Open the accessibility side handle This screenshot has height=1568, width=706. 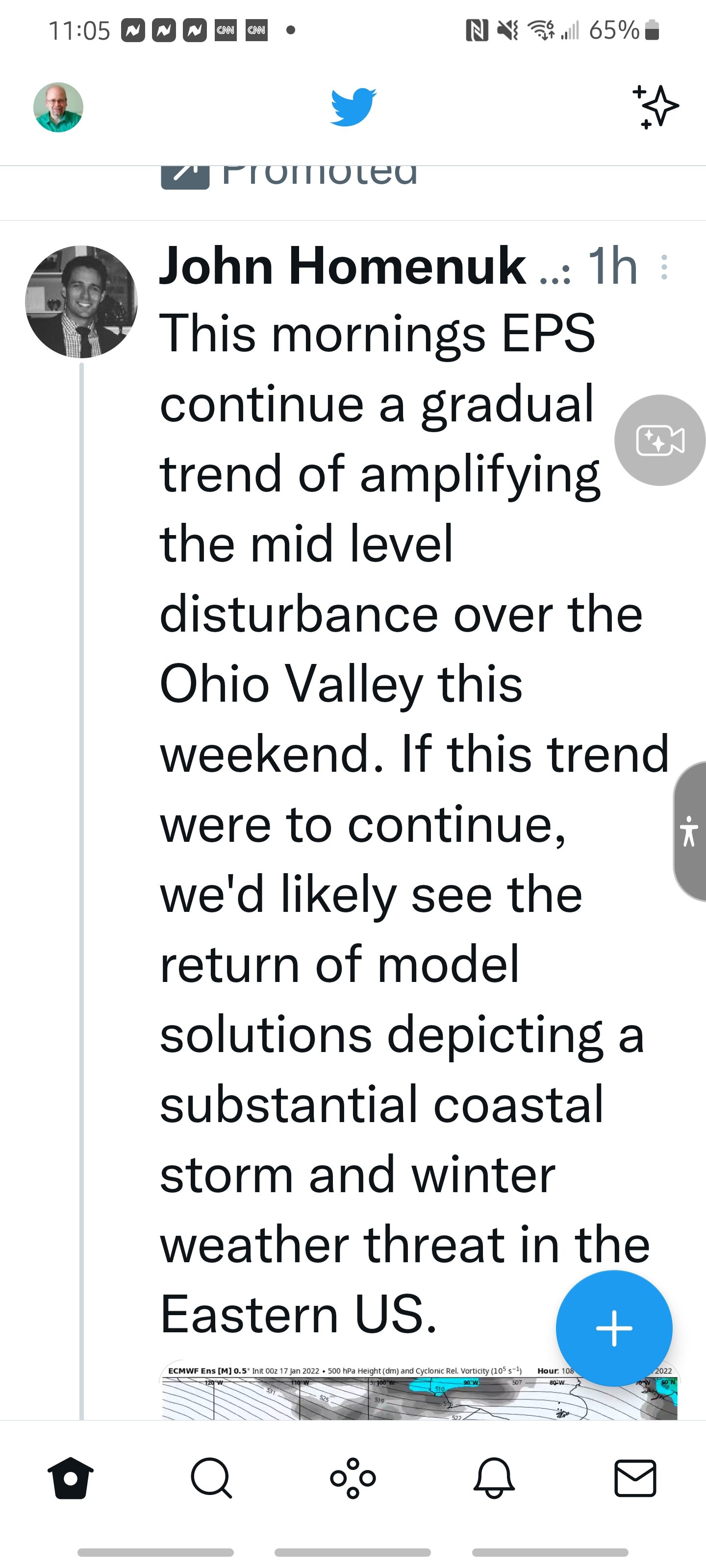point(689,831)
